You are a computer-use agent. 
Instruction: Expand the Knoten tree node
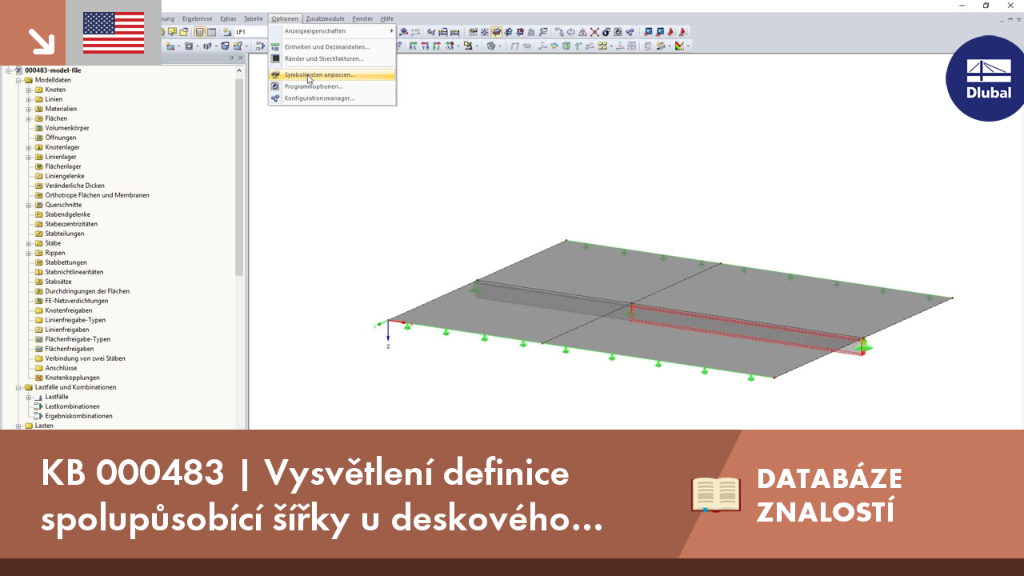click(x=29, y=89)
